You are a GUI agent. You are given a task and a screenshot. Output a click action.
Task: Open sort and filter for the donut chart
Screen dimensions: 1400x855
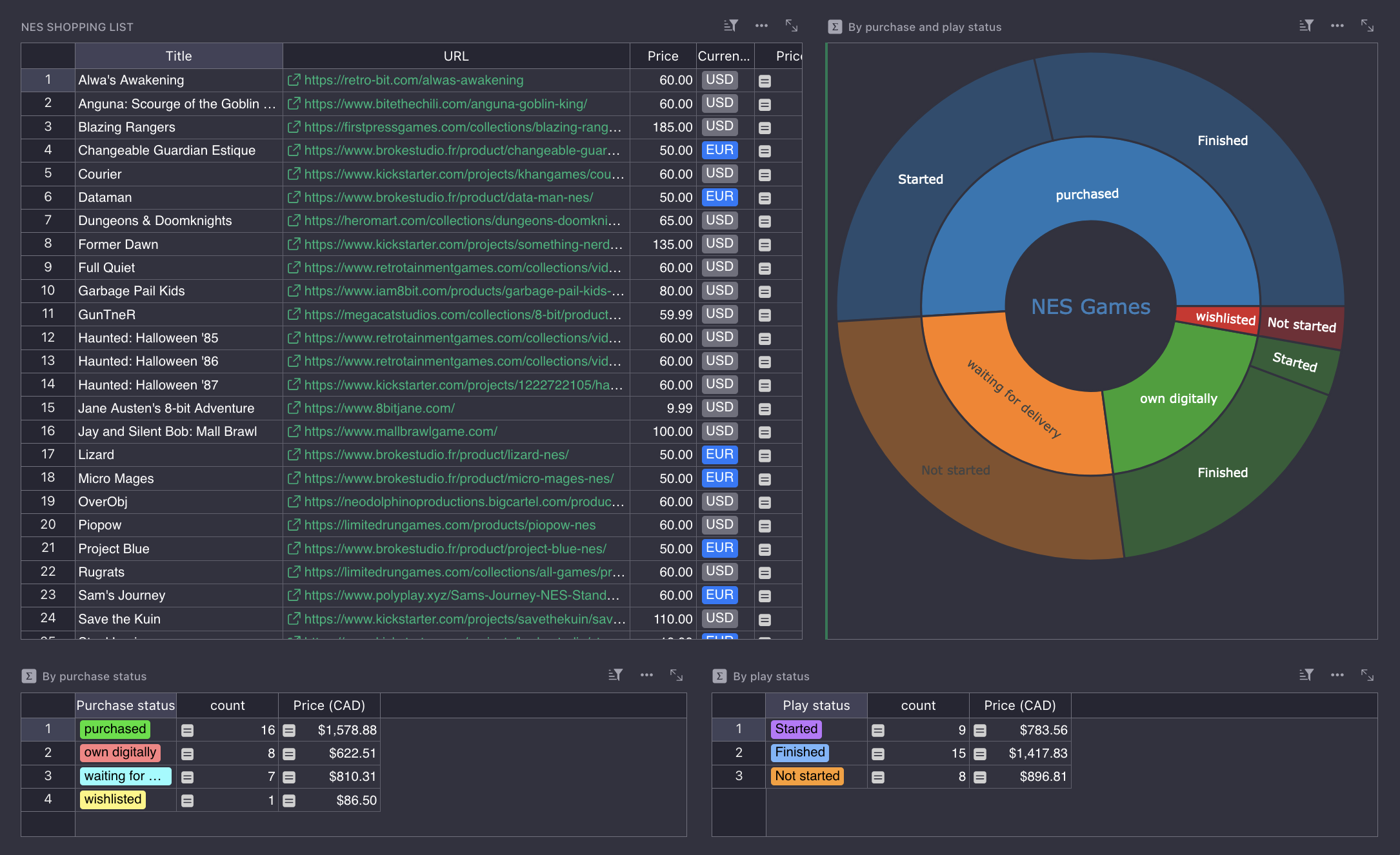coord(1306,26)
